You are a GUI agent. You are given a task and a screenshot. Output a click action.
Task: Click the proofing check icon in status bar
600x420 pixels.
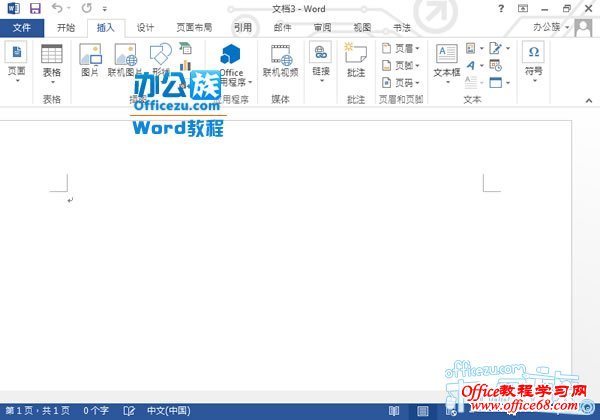(129, 411)
